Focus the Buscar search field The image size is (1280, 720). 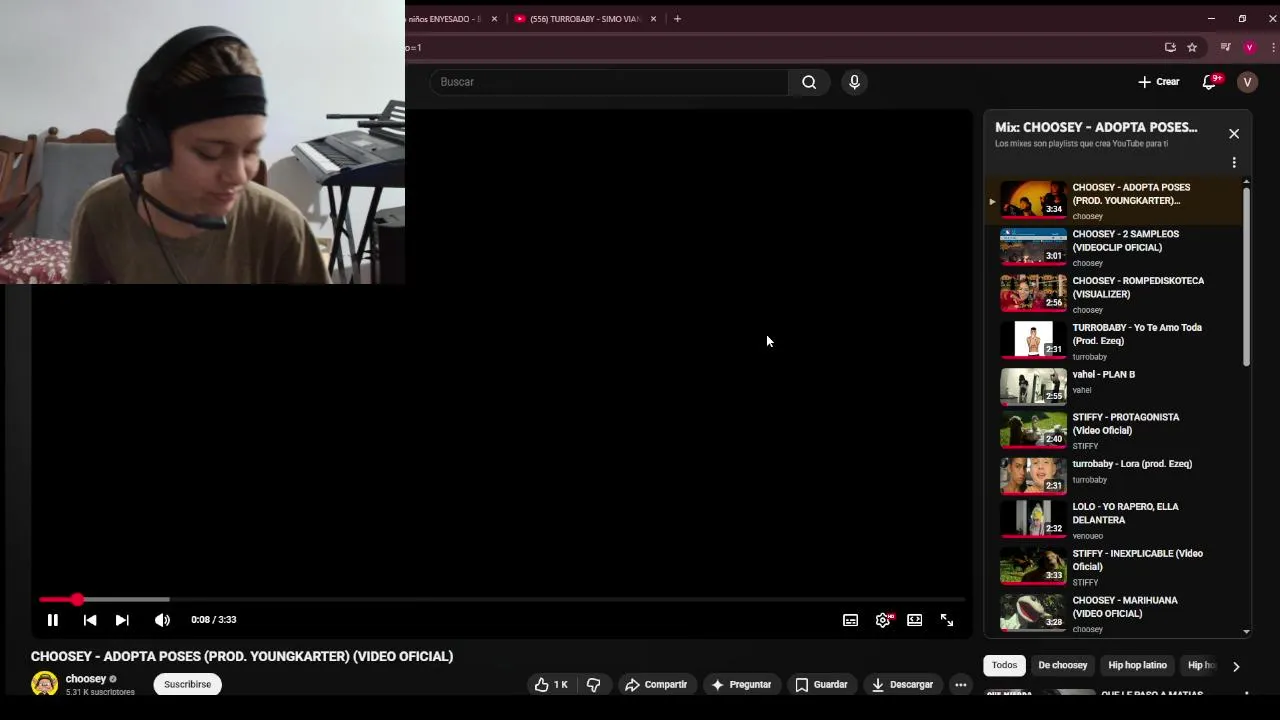[610, 82]
